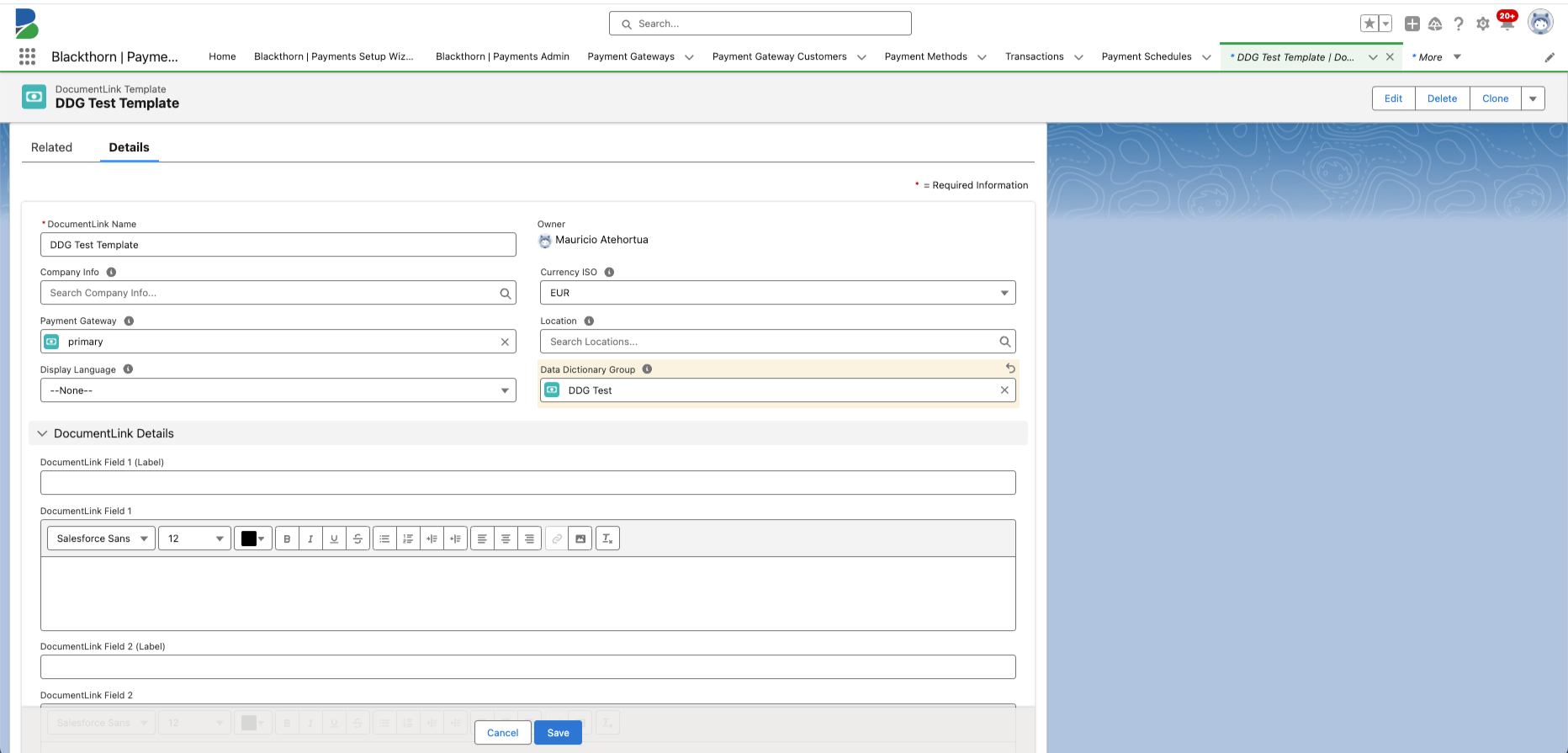1568x753 pixels.
Task: Save the DocumentLink template
Action: click(558, 733)
